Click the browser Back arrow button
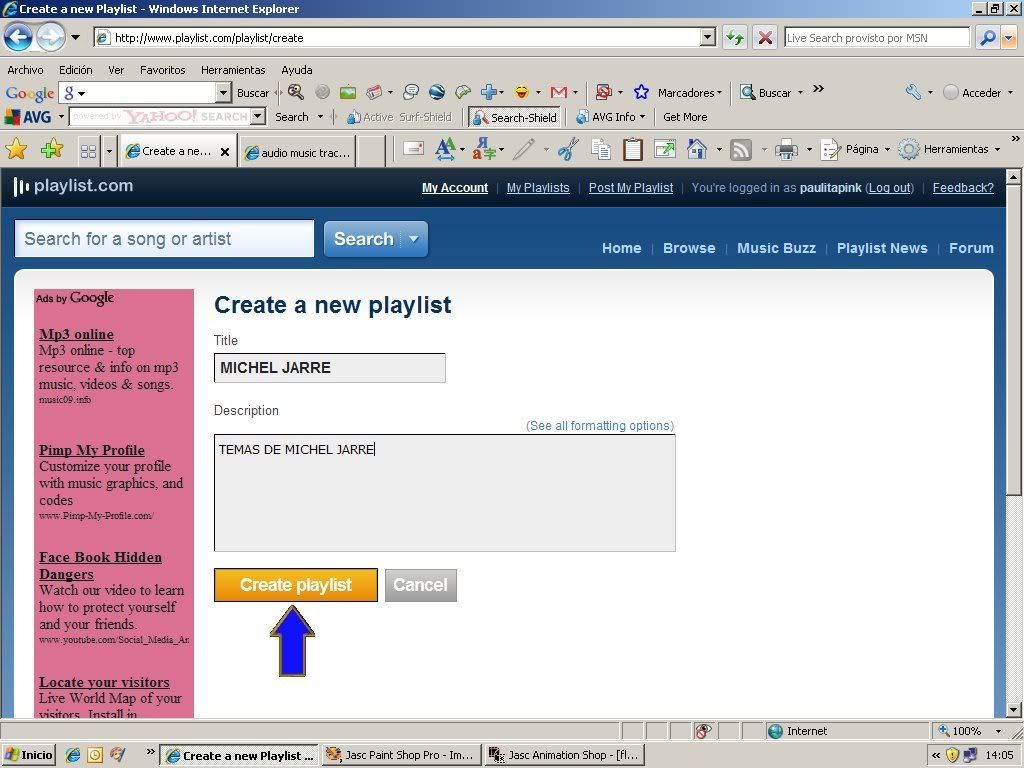This screenshot has height=768, width=1024. point(18,38)
